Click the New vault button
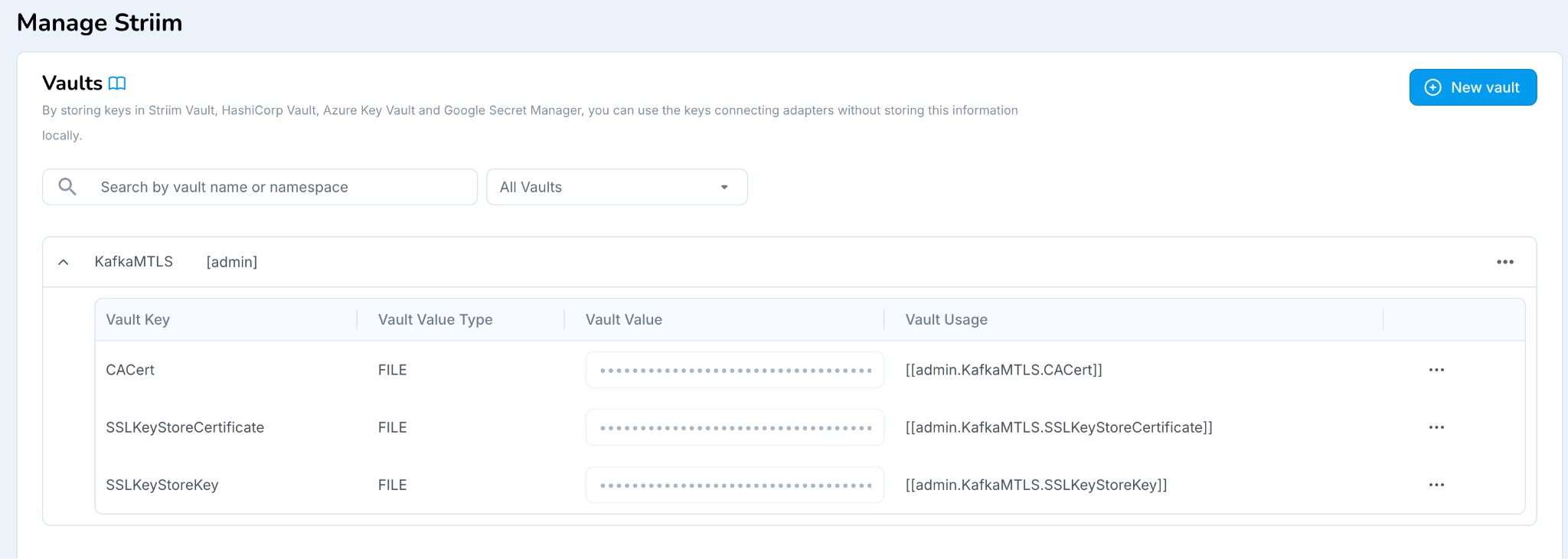This screenshot has height=559, width=1568. [x=1472, y=87]
